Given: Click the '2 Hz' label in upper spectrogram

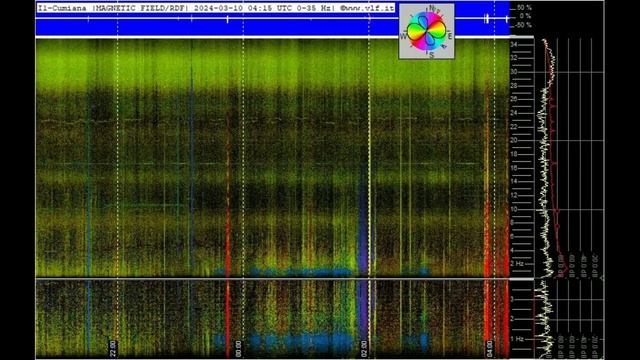Looking at the screenshot, I should point(517,264).
